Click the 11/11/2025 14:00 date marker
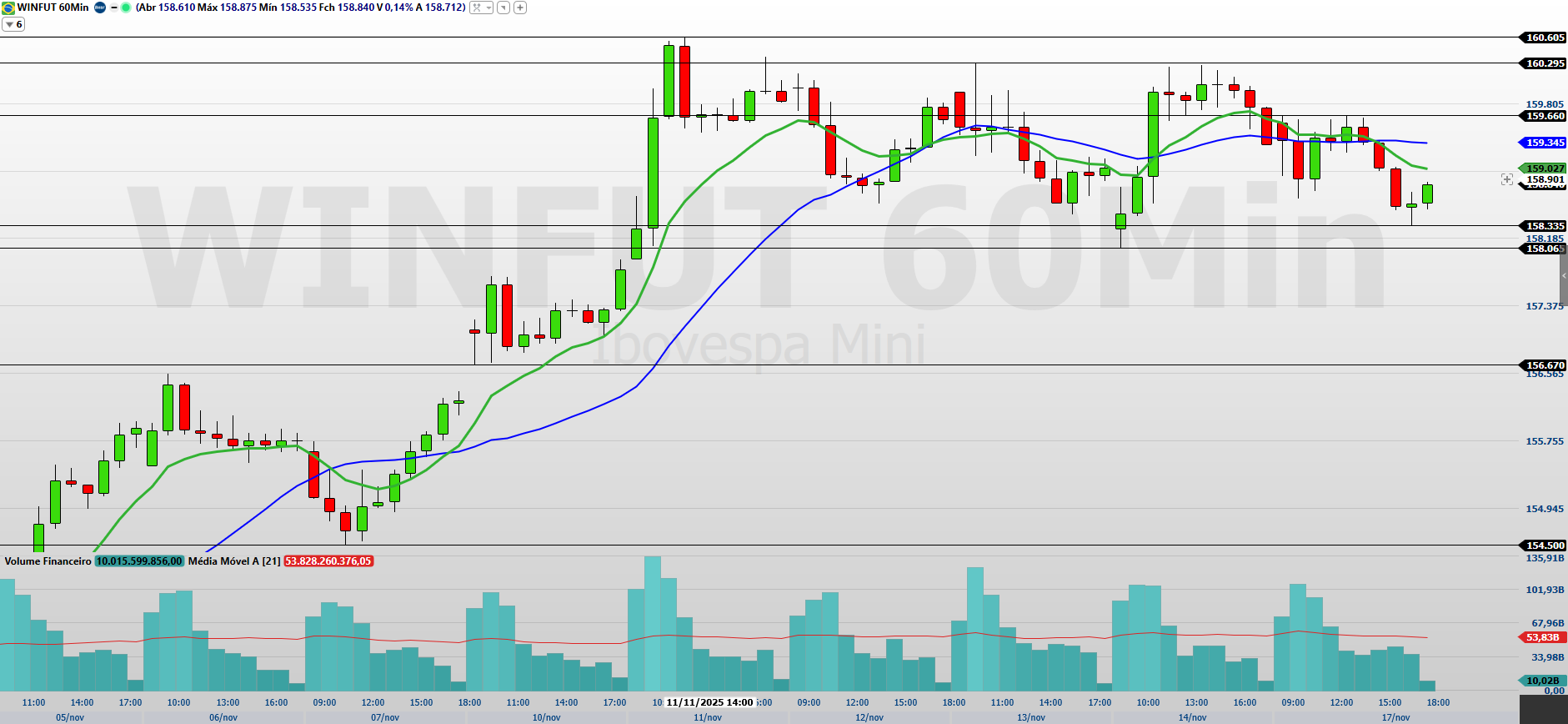1568x724 pixels. (709, 702)
